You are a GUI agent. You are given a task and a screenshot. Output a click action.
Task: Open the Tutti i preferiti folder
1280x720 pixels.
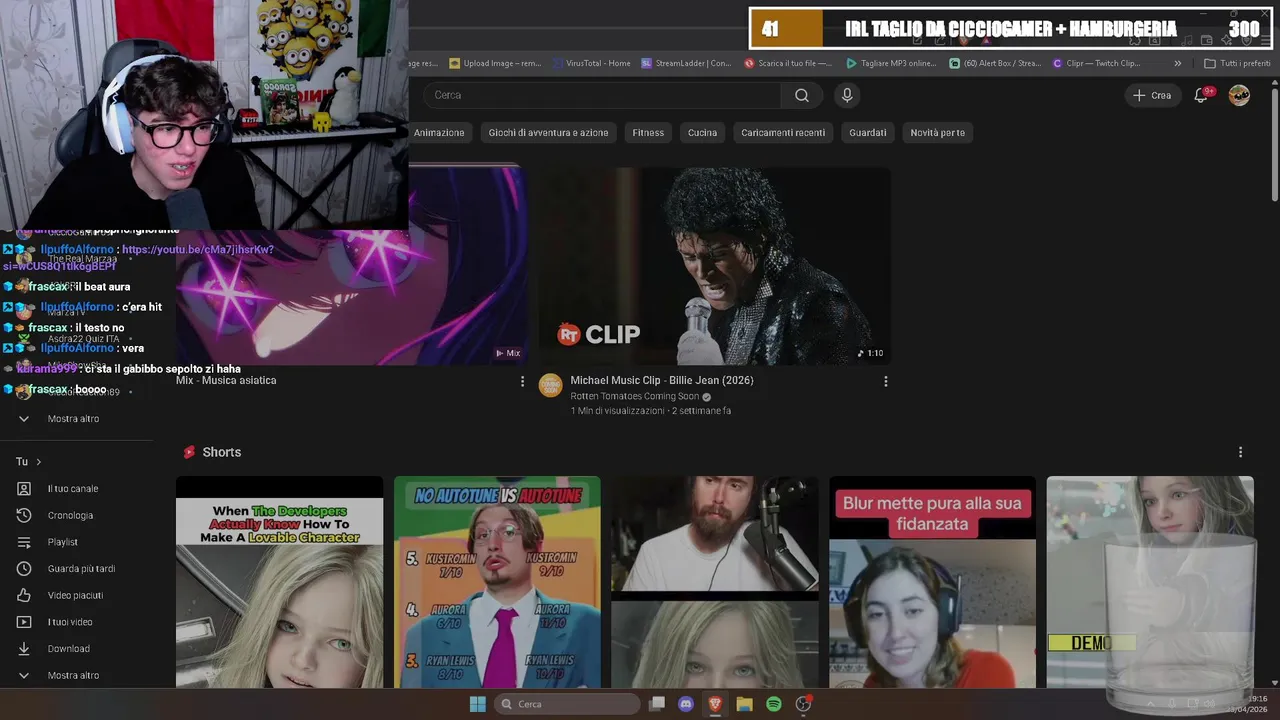click(1237, 63)
